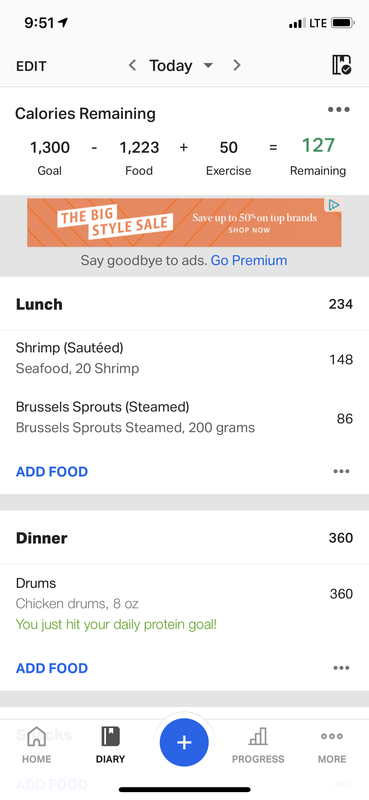Tap Add Food under Lunch
The image size is (369, 800).
(x=52, y=471)
